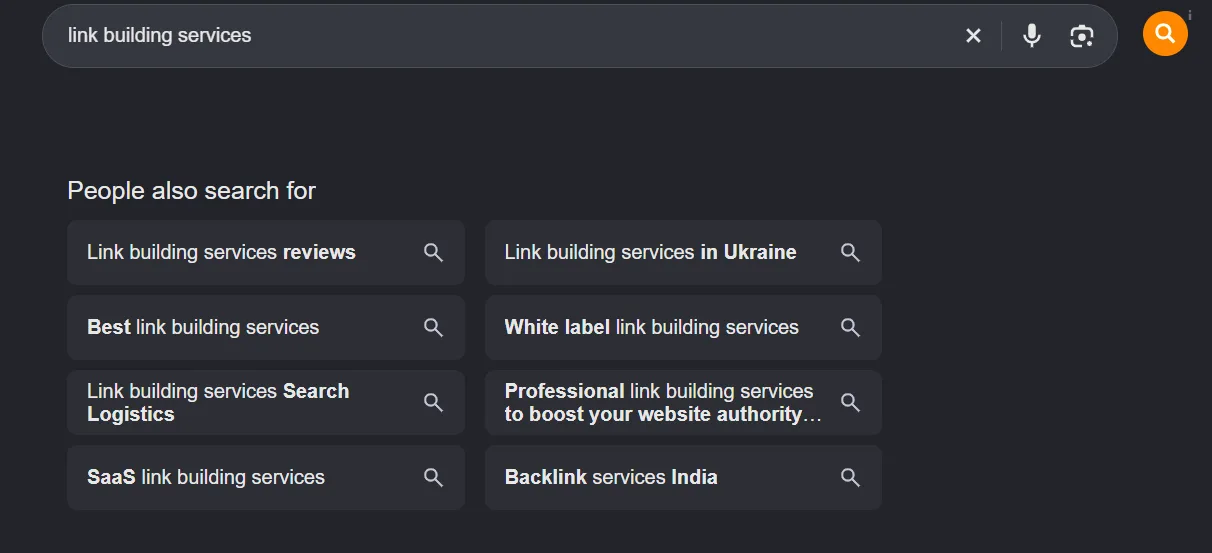Click magnifier icon in 'reviews' suggestion

pos(433,252)
